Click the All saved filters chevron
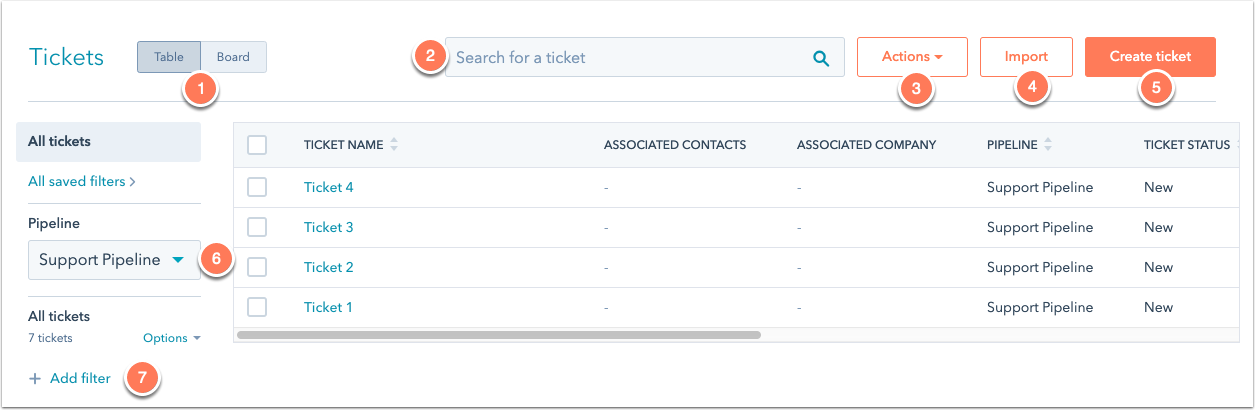 [132, 182]
